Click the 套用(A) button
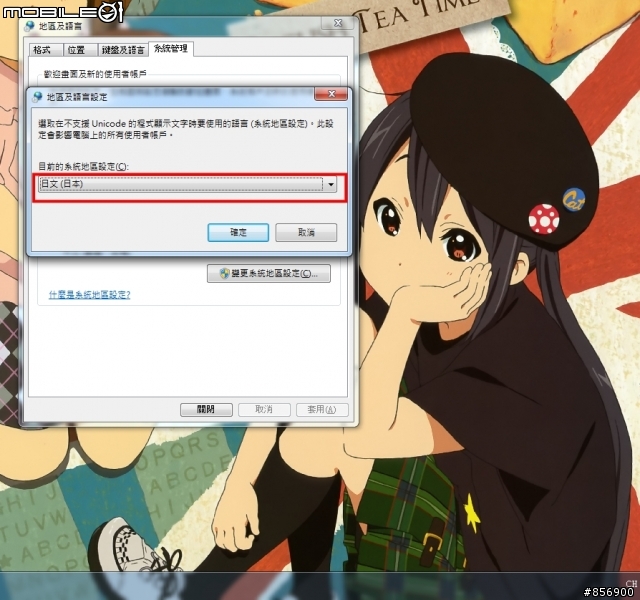 (x=322, y=409)
